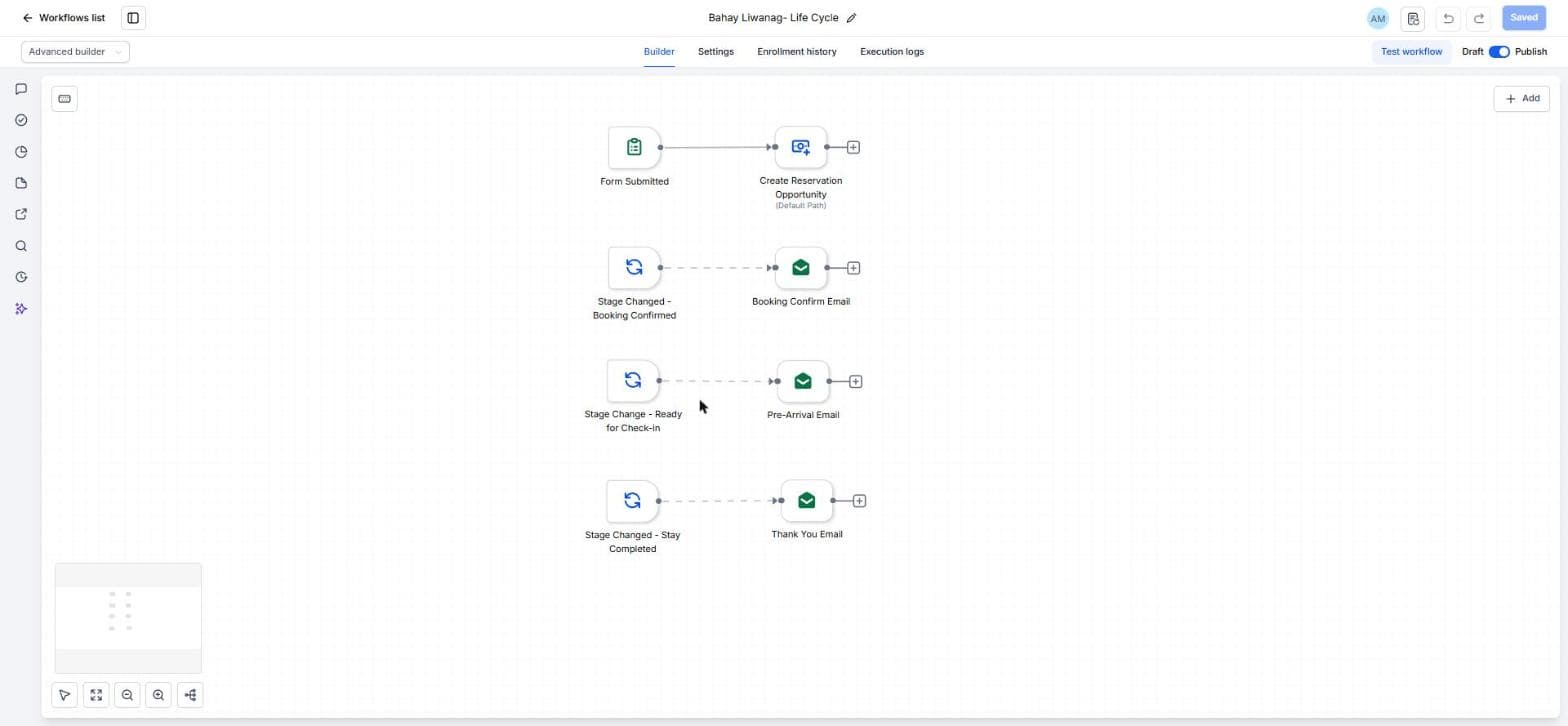
Task: Toggle the Draft/Publish switch
Action: pyautogui.click(x=1499, y=52)
